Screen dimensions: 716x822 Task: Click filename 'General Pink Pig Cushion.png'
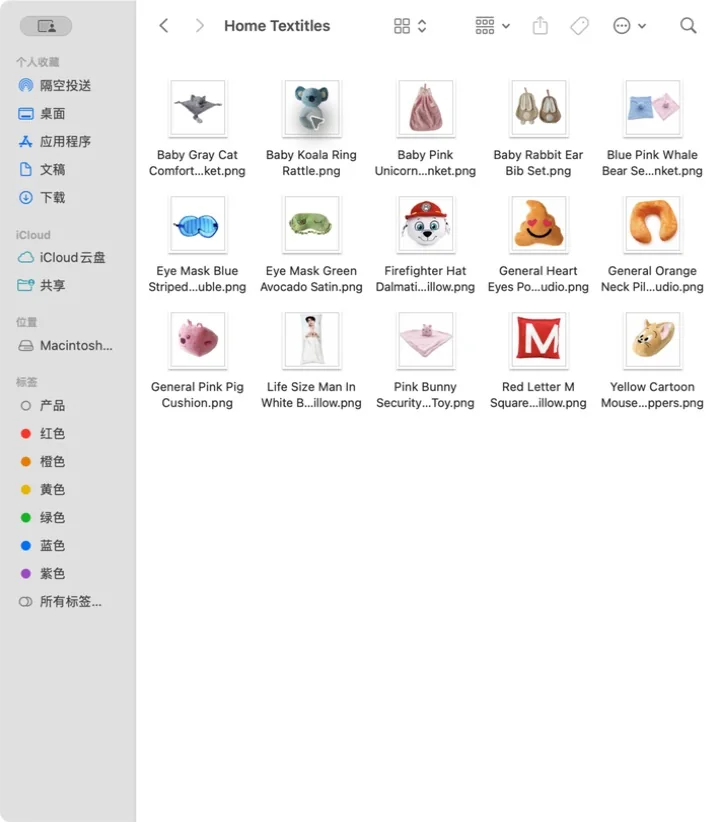coord(197,395)
